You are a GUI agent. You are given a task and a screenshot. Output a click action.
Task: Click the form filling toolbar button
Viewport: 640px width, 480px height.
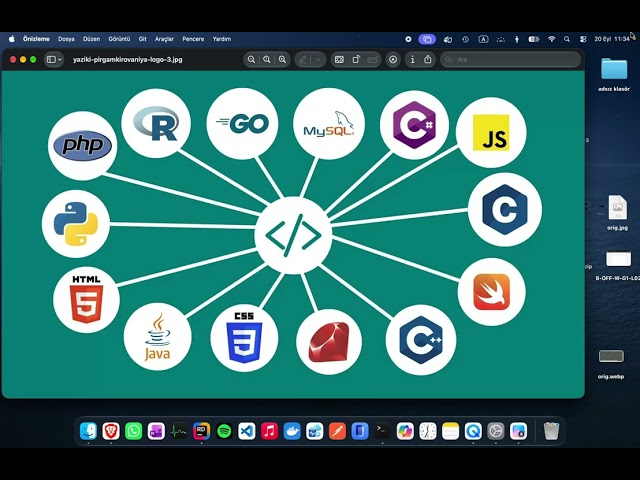(372, 60)
